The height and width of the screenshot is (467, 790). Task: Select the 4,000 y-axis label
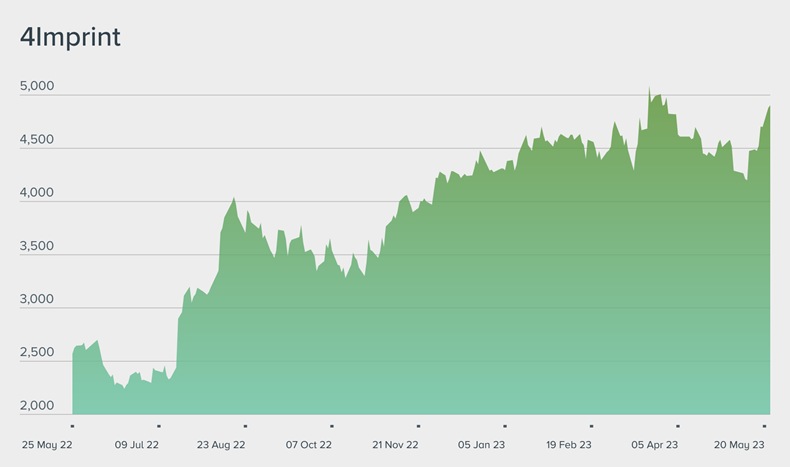pyautogui.click(x=37, y=193)
